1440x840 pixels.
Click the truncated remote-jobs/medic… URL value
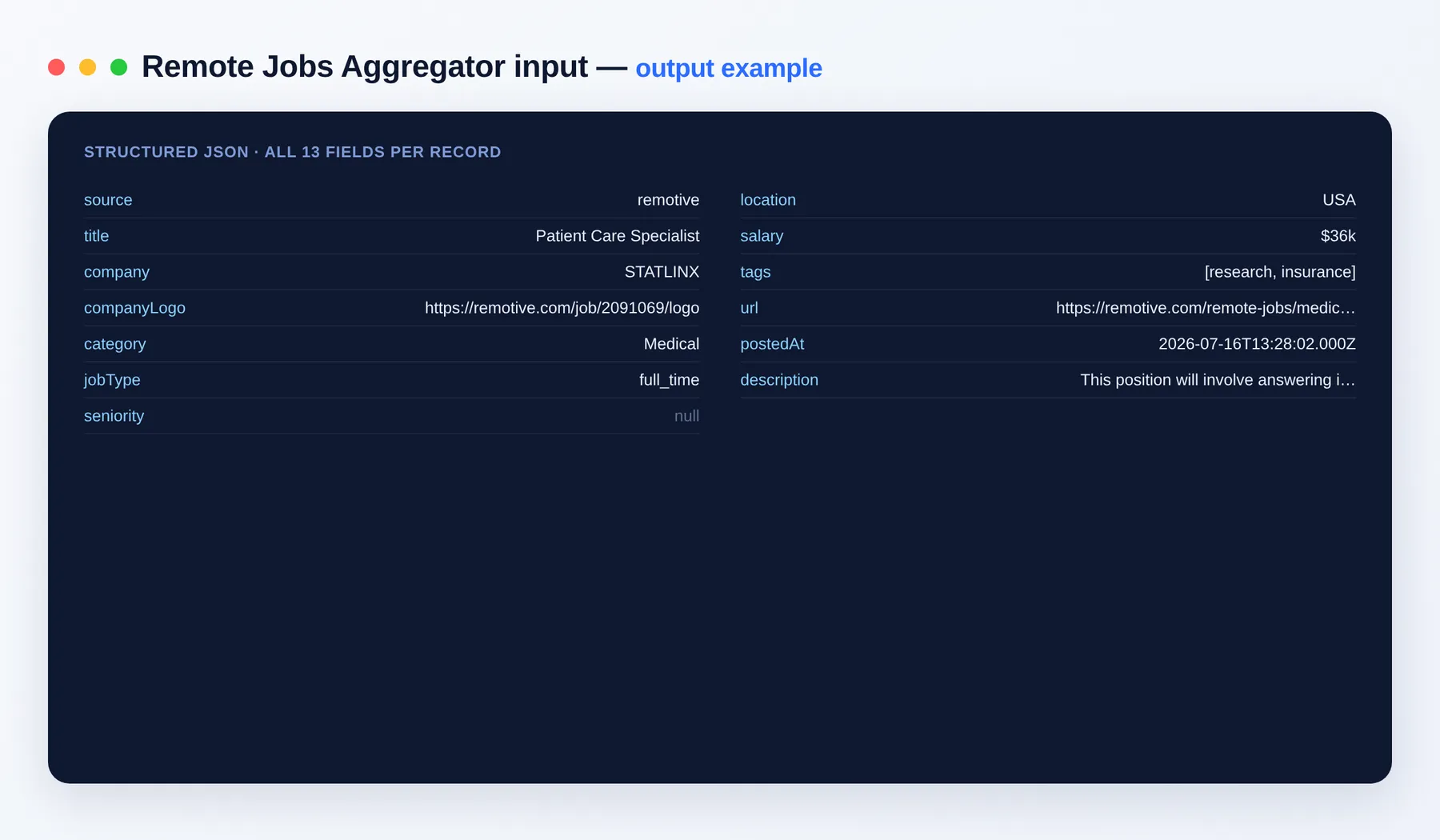pos(1206,308)
